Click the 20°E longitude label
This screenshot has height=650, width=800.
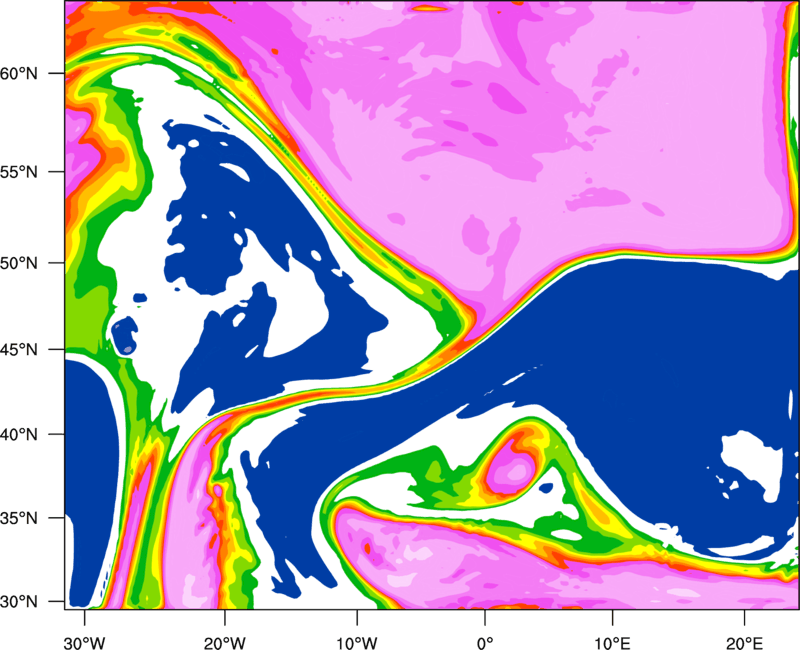click(x=744, y=643)
